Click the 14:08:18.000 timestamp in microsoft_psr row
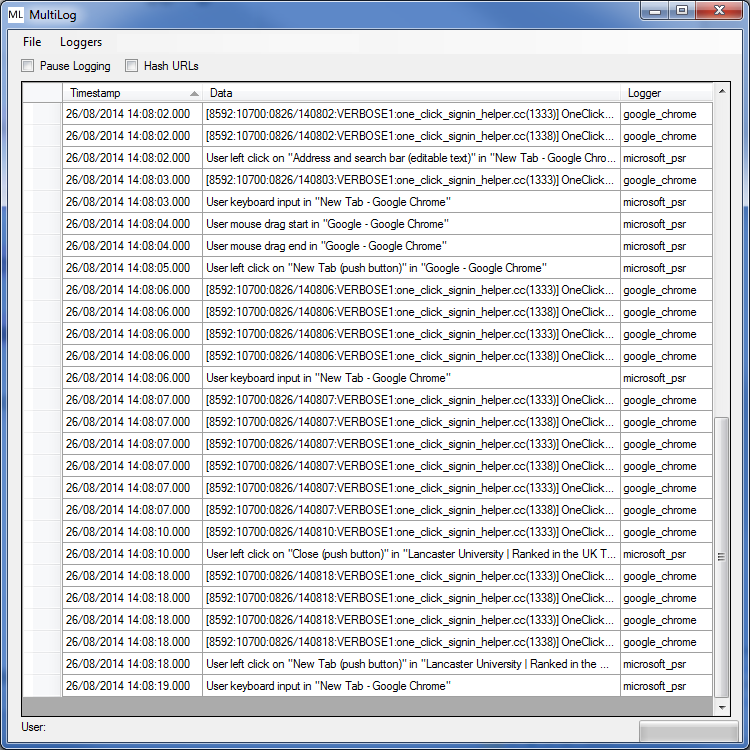Viewport: 750px width, 750px height. [132, 664]
